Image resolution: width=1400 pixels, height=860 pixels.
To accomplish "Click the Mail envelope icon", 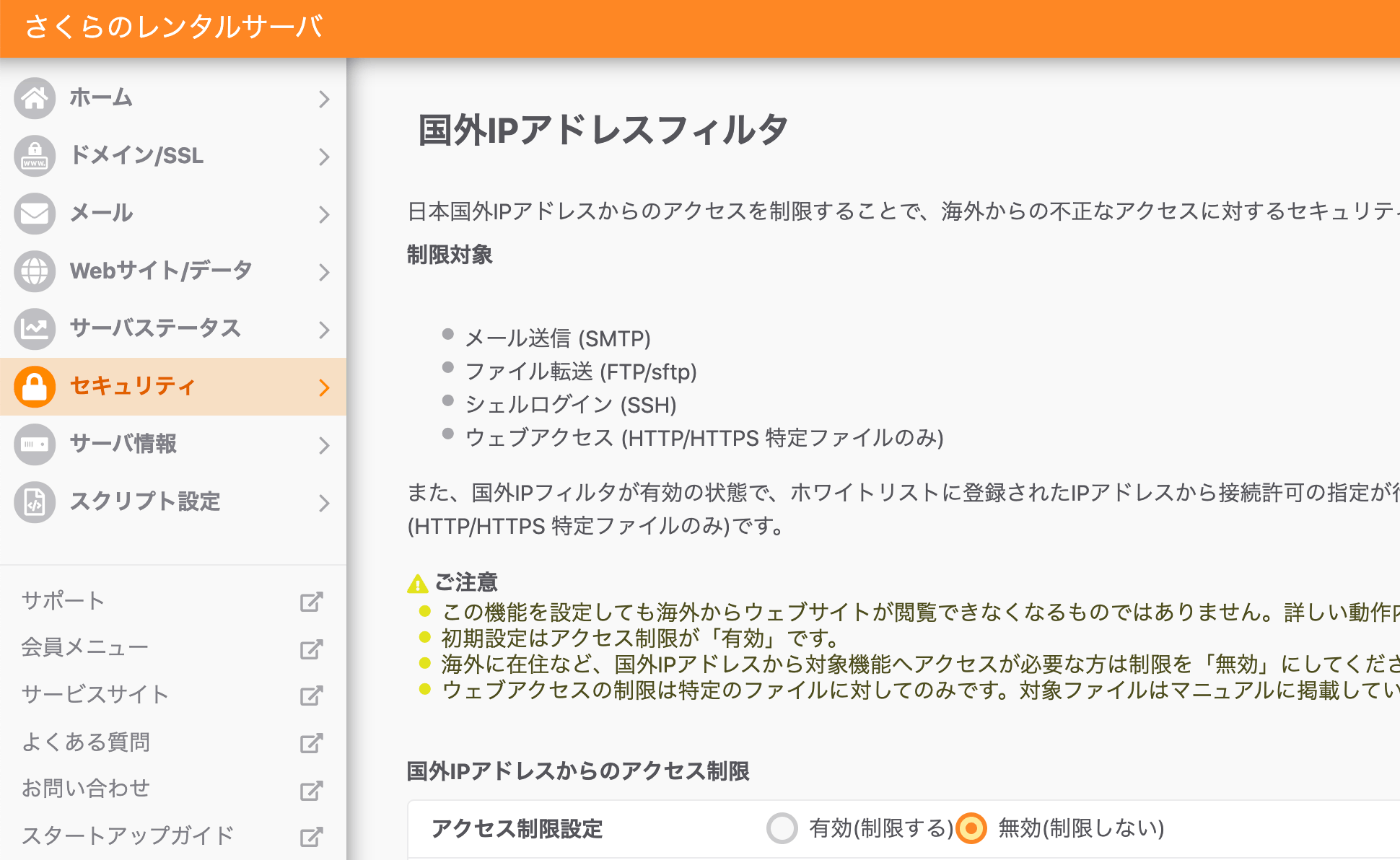I will click(x=35, y=213).
